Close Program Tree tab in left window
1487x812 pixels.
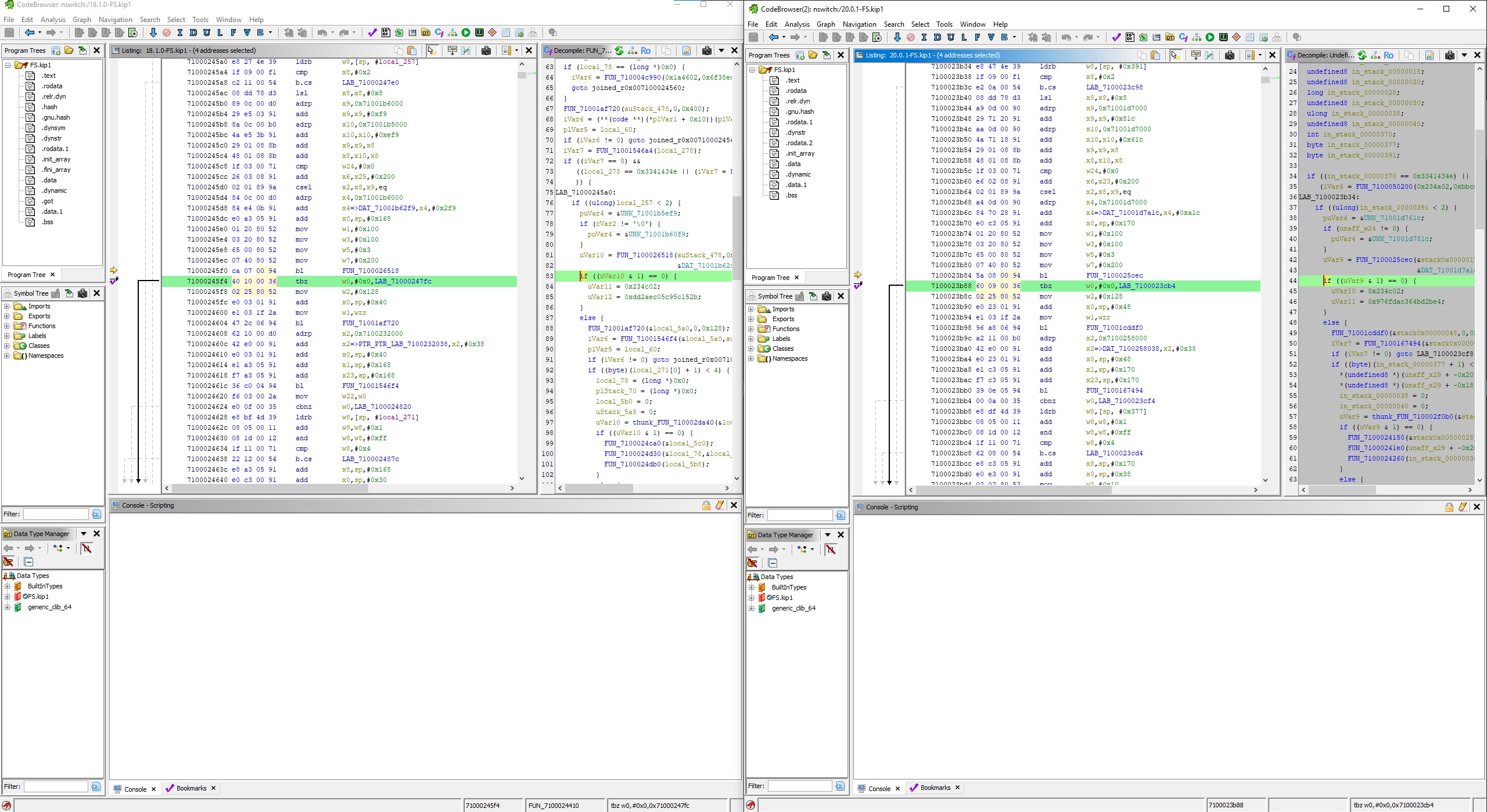click(x=52, y=275)
